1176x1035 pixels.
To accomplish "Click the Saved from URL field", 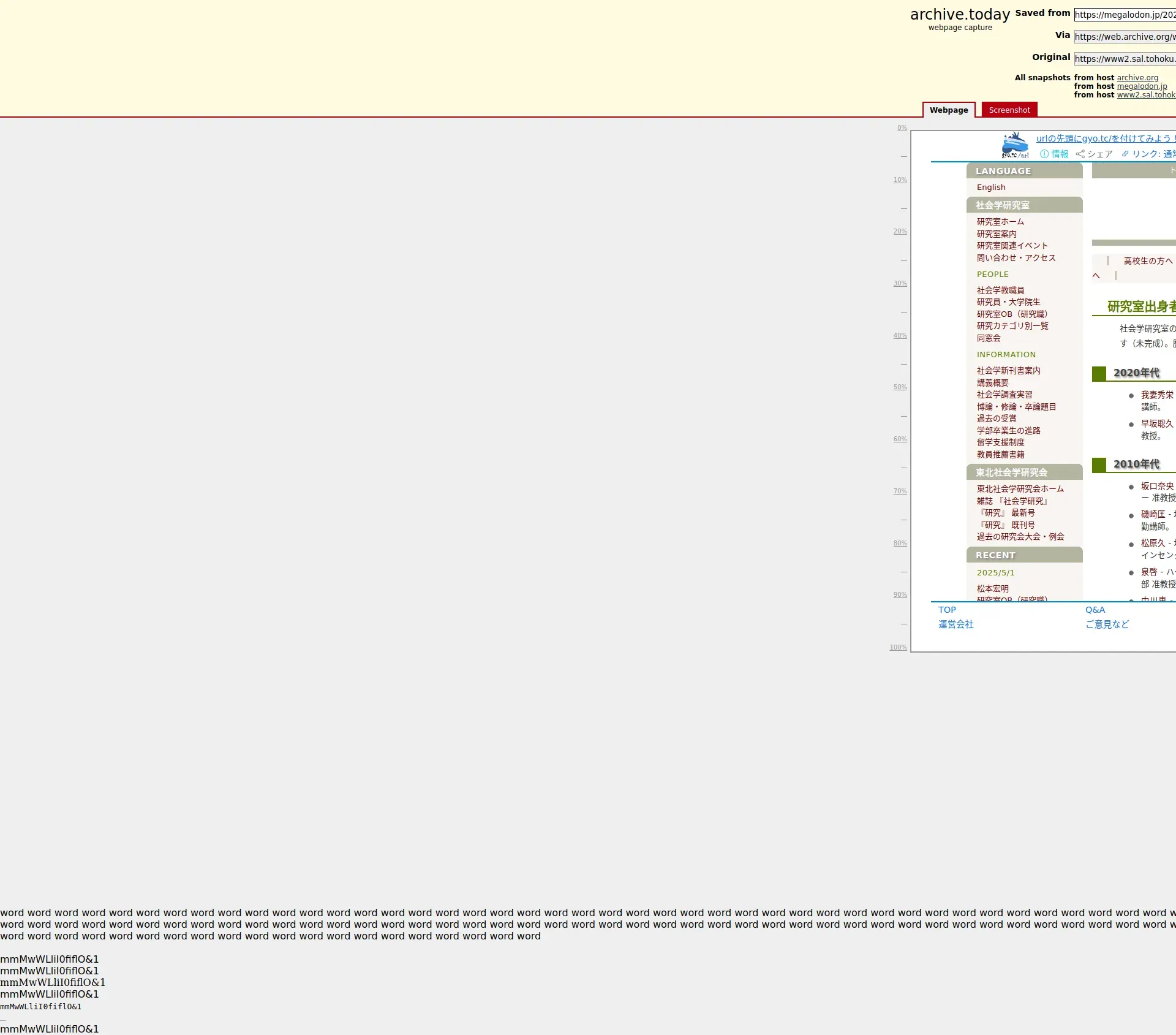I will click(1125, 15).
